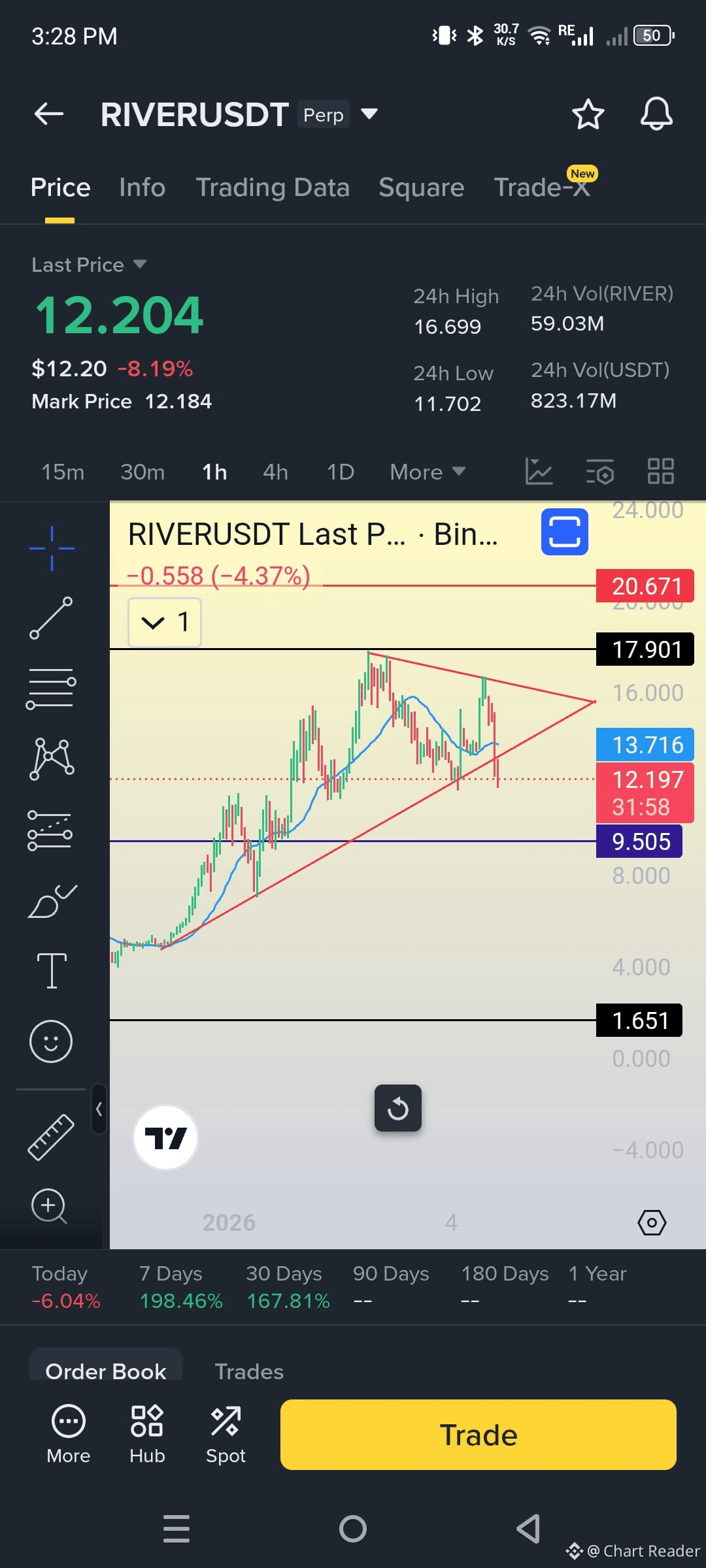Image resolution: width=706 pixels, height=1568 pixels.
Task: Tap the RIVERUSDT Last Price chart title
Action: [x=312, y=534]
